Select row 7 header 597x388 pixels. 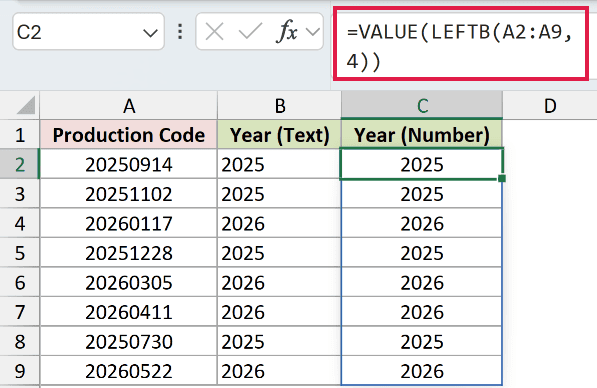[19, 312]
